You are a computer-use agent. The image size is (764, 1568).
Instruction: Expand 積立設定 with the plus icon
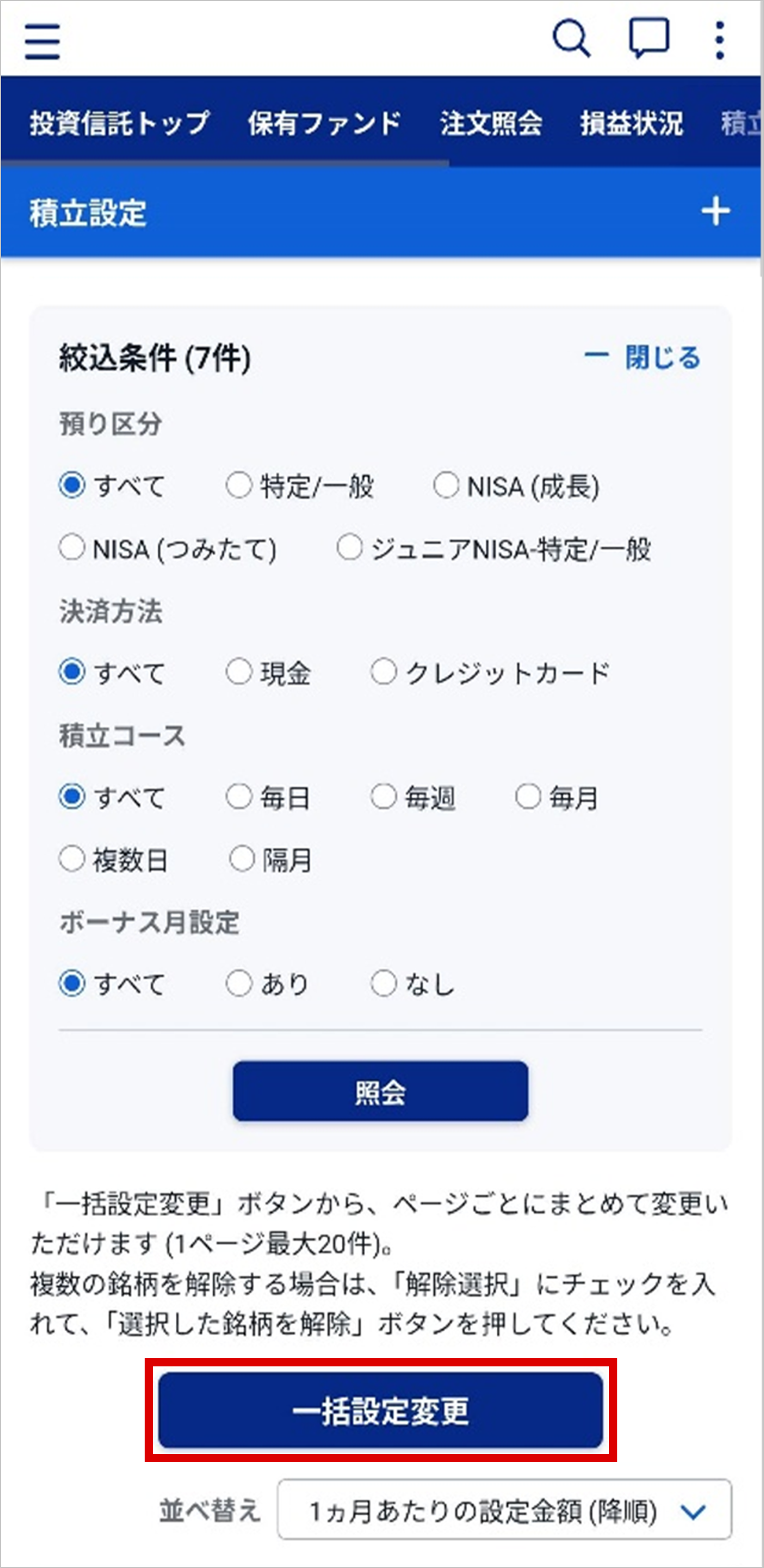(715, 212)
